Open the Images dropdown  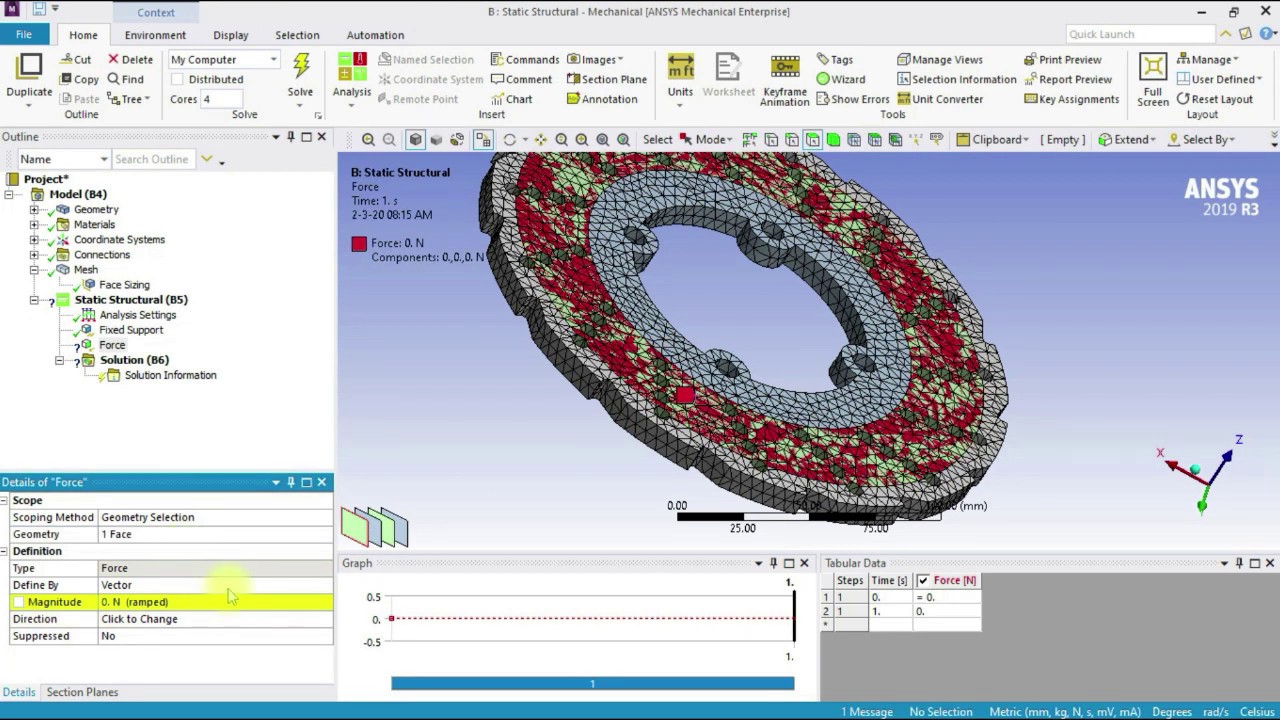(x=595, y=59)
